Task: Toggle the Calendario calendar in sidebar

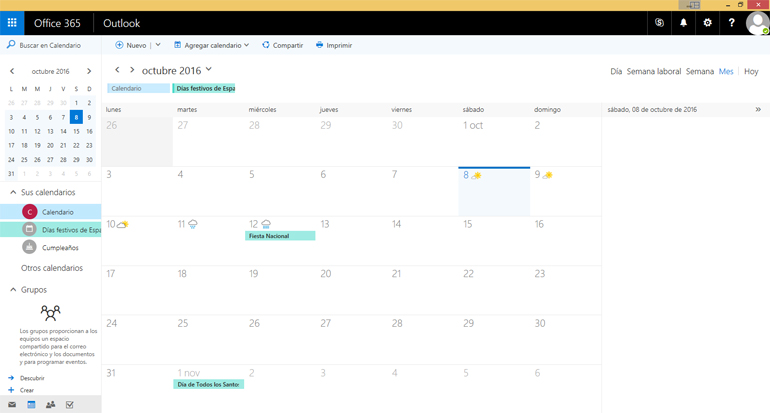Action: (x=57, y=212)
